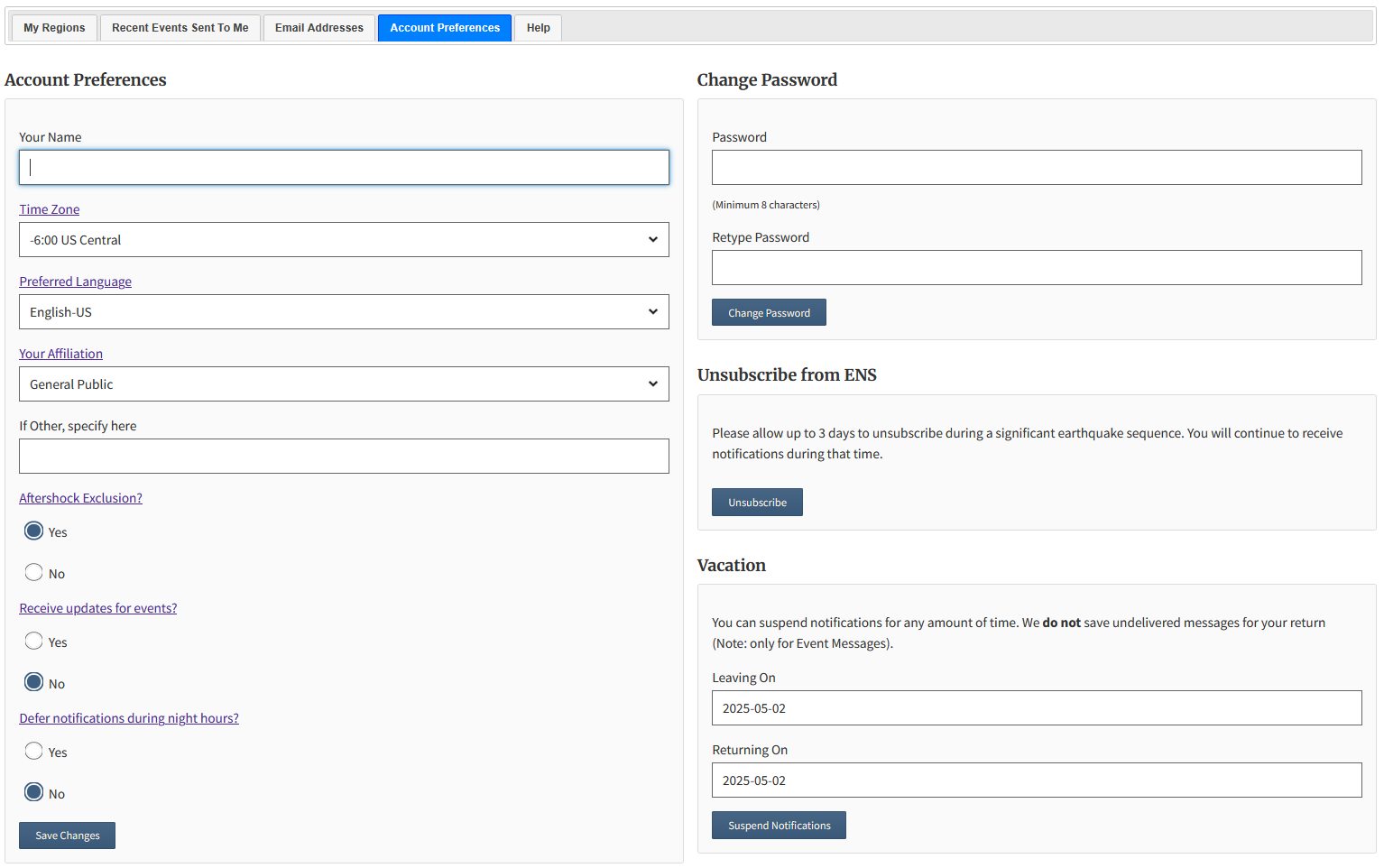The image size is (1384, 868).
Task: Enable Yes for receive event updates
Action: [34, 642]
